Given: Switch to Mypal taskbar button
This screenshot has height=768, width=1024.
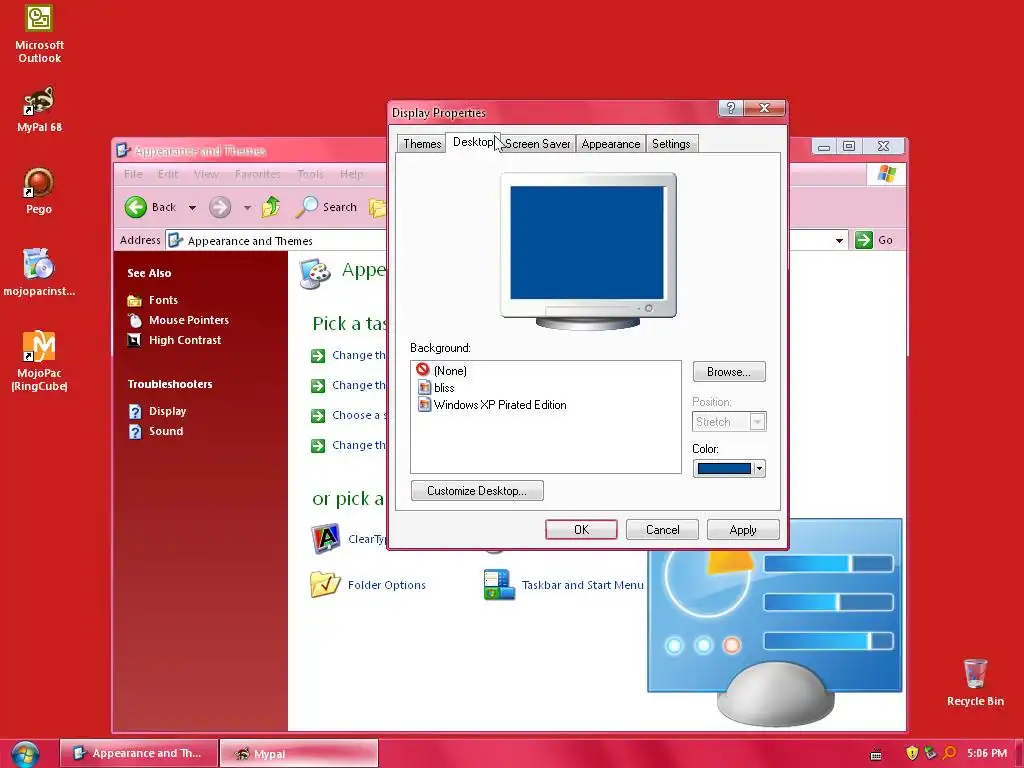Looking at the screenshot, I should [x=298, y=753].
